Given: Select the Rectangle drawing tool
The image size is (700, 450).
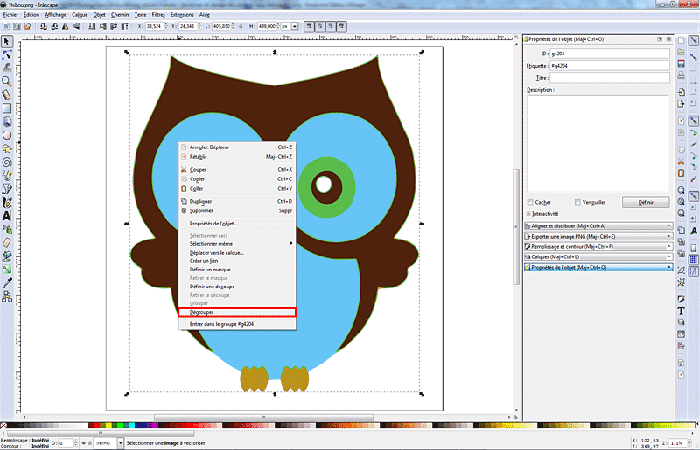Looking at the screenshot, I should click(7, 107).
